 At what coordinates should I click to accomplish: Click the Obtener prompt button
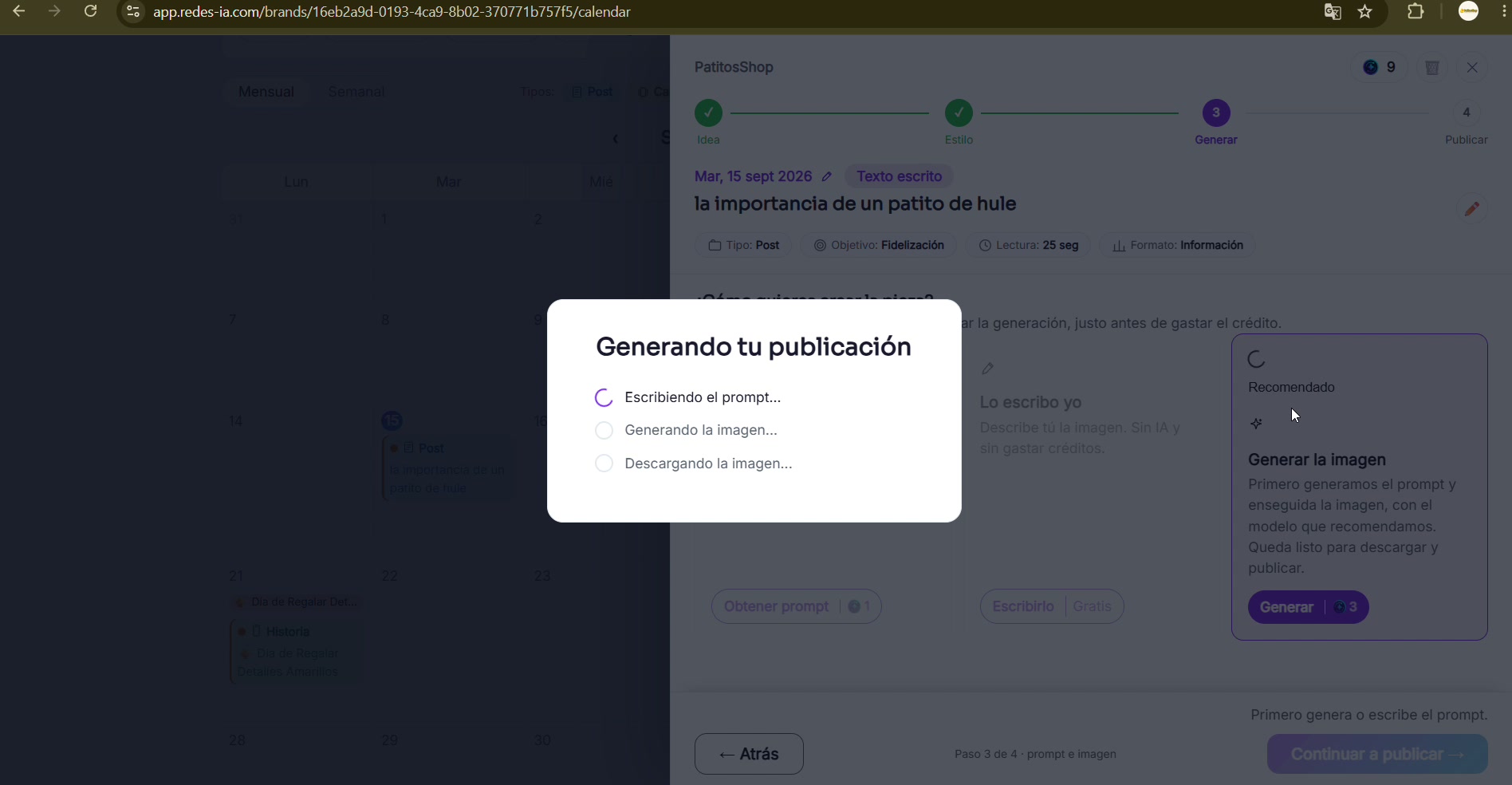(x=796, y=606)
